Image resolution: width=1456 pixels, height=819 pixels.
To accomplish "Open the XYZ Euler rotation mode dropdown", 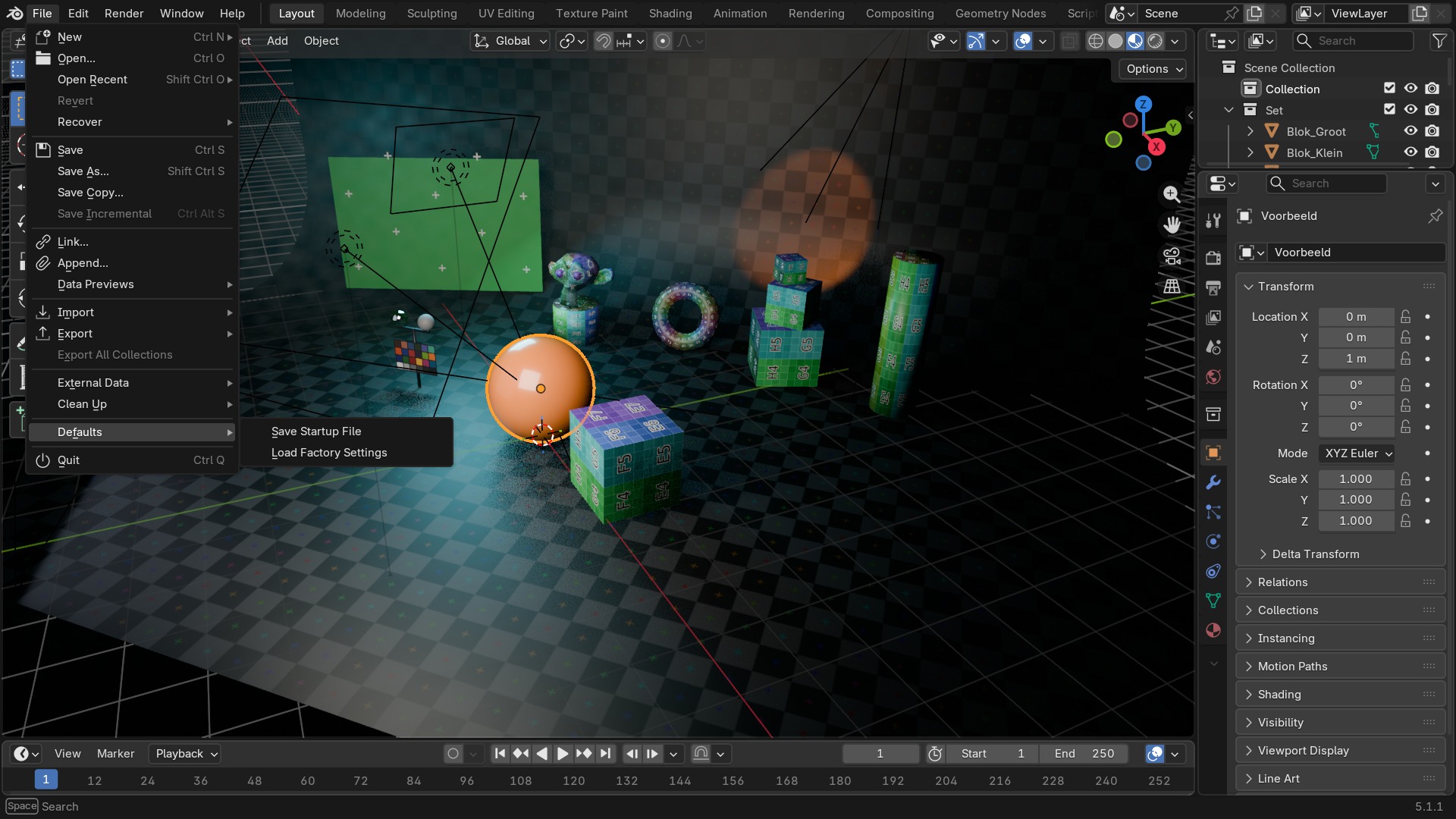I will point(1357,453).
